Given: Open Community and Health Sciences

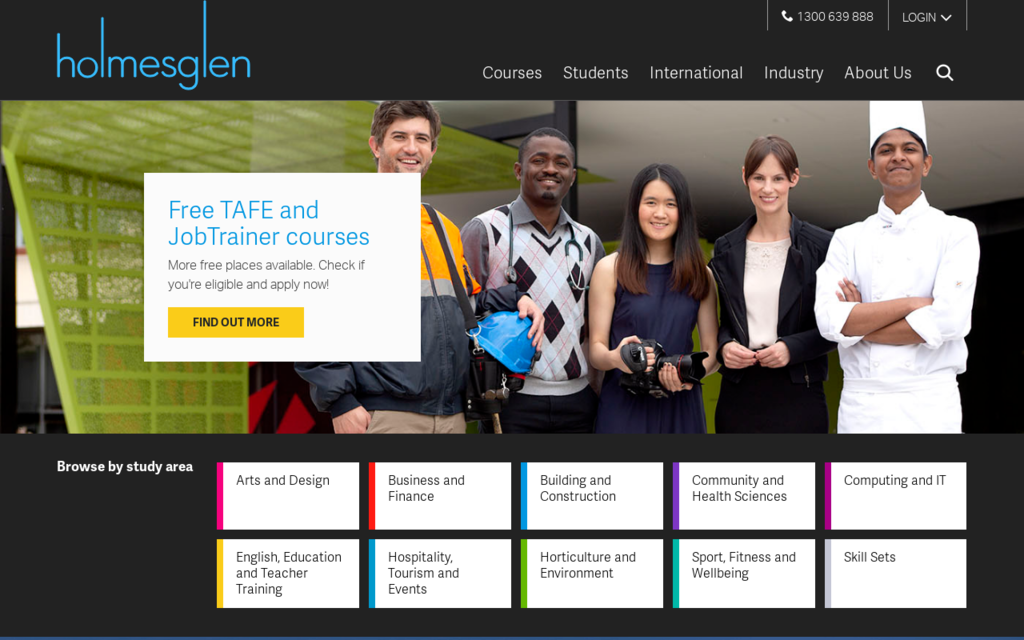Looking at the screenshot, I should coord(744,495).
